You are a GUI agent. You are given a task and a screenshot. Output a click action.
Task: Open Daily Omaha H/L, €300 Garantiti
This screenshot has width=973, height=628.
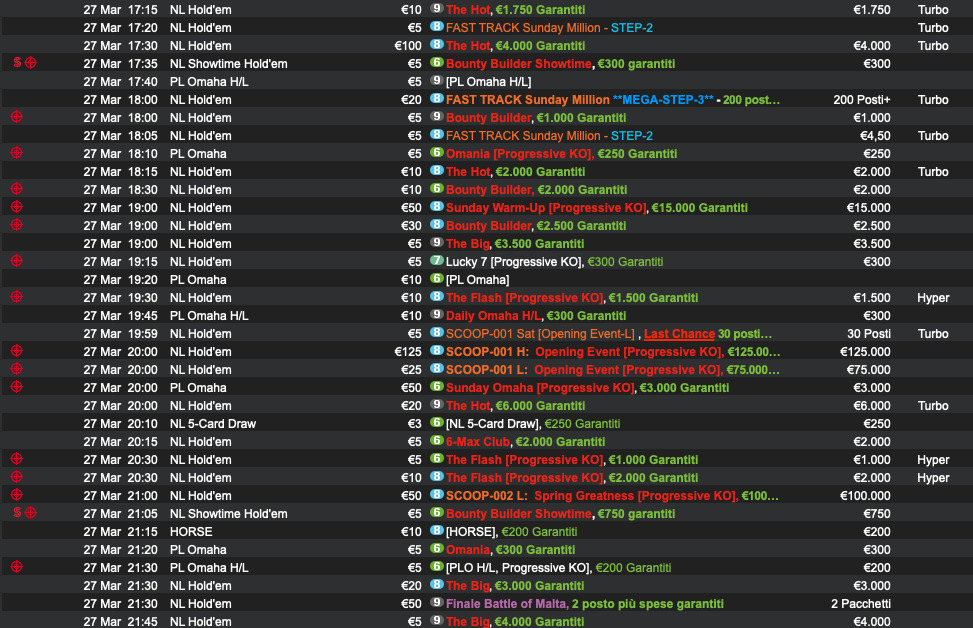click(x=536, y=316)
